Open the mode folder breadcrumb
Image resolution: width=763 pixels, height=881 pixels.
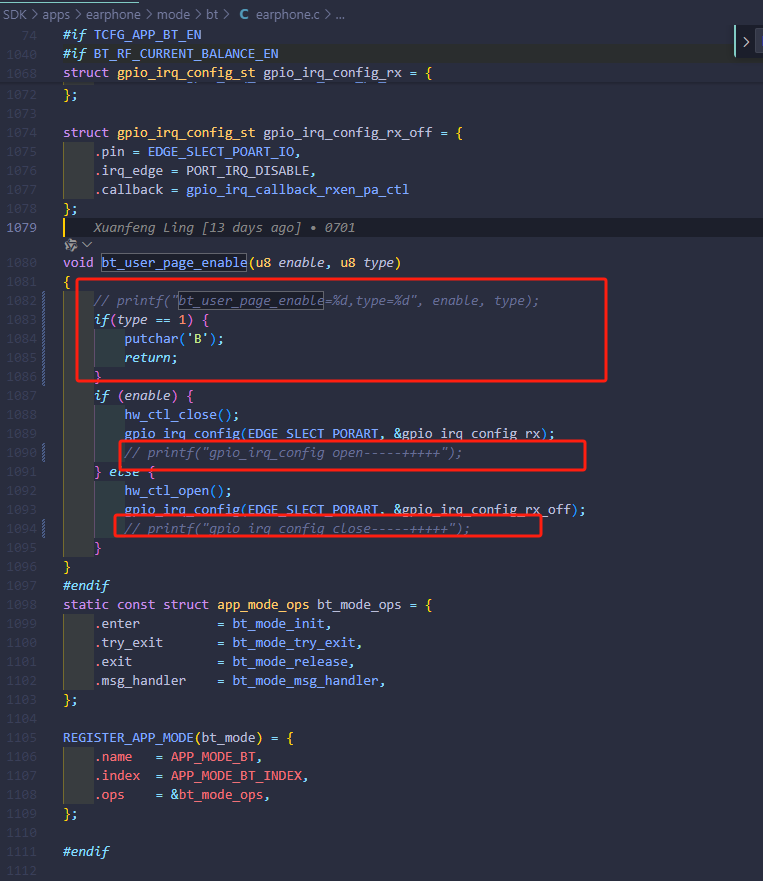(173, 15)
